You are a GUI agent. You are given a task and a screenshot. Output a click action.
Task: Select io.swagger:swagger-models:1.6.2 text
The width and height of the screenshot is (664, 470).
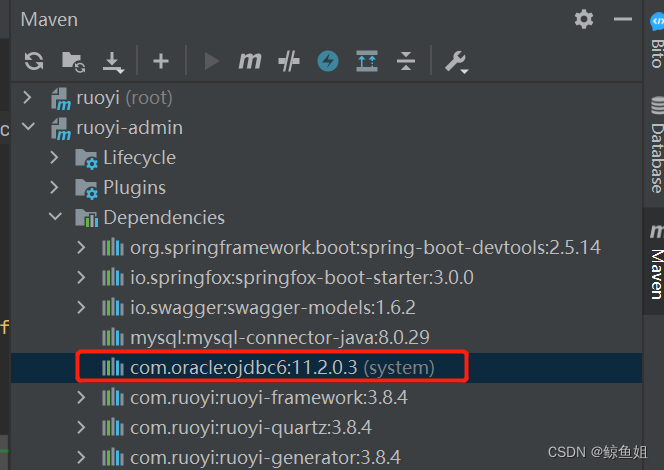tap(273, 308)
